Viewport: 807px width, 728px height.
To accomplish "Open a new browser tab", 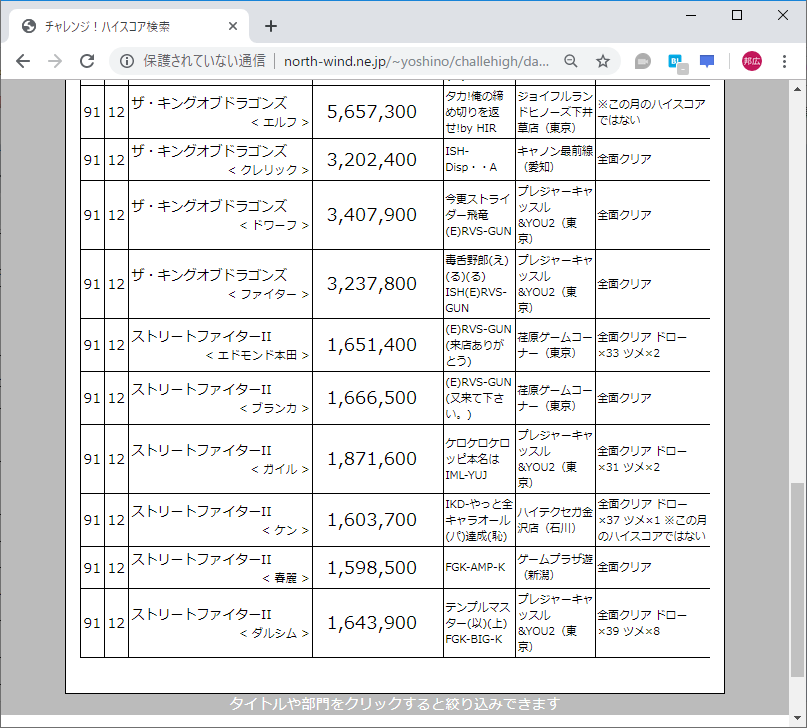I will [x=271, y=26].
